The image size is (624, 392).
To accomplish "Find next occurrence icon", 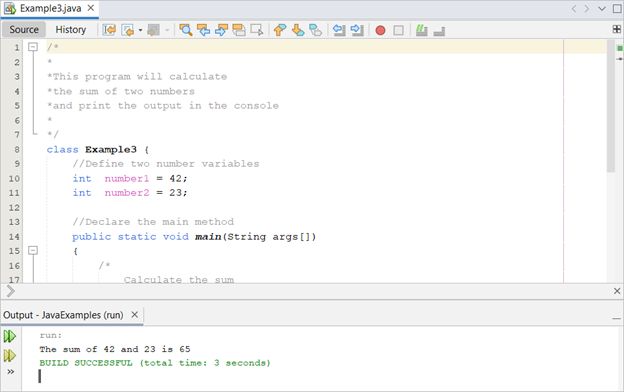I will click(221, 30).
